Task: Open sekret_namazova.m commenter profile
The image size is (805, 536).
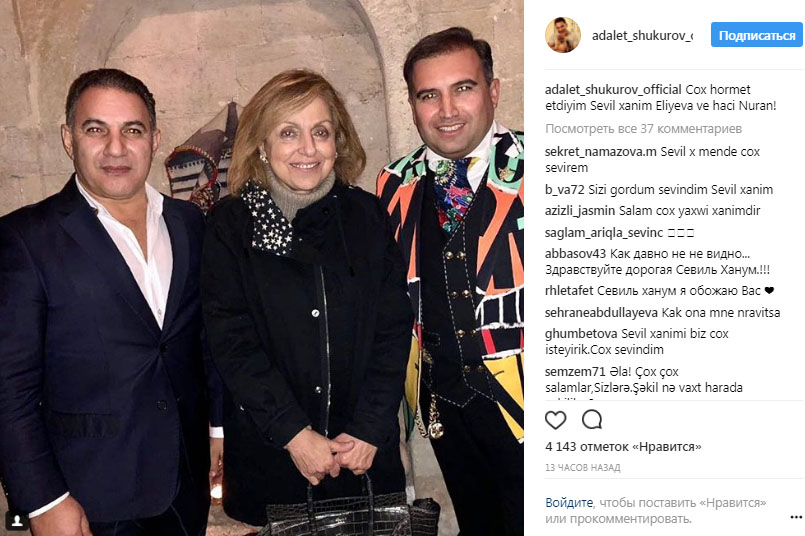Action: coord(601,151)
